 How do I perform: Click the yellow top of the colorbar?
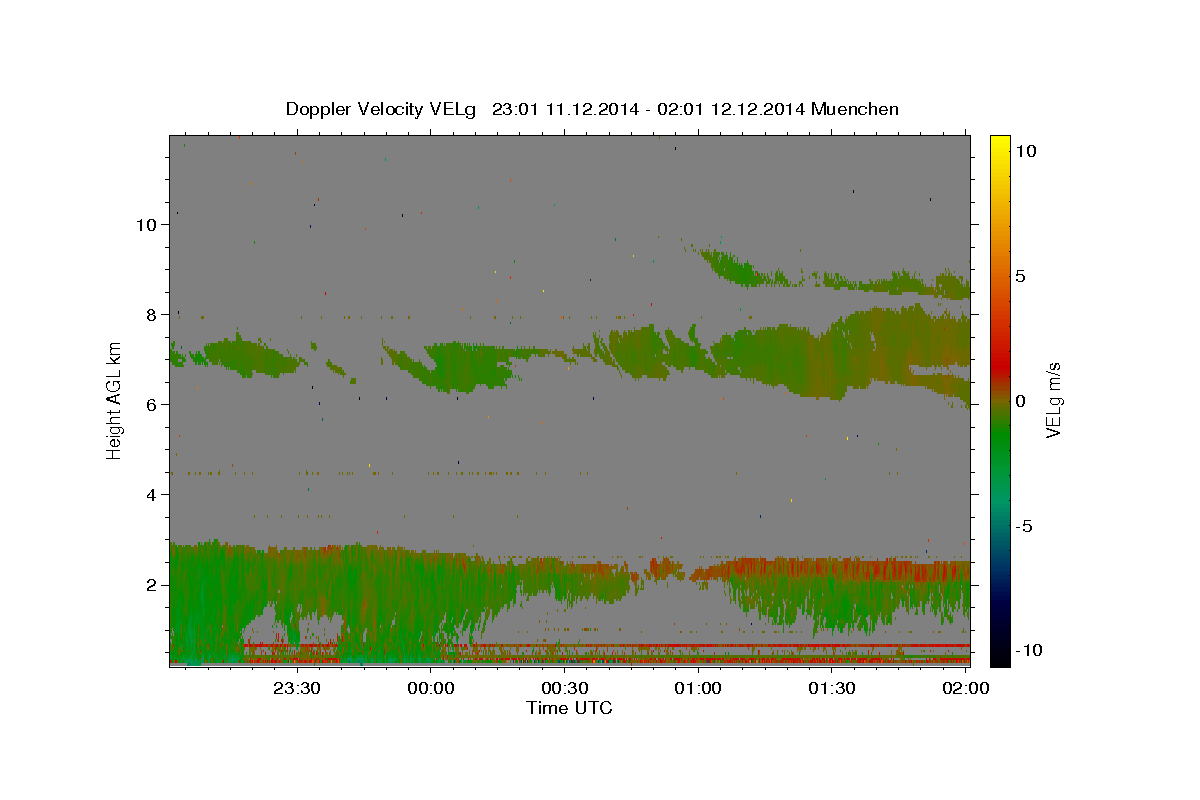tap(1000, 145)
